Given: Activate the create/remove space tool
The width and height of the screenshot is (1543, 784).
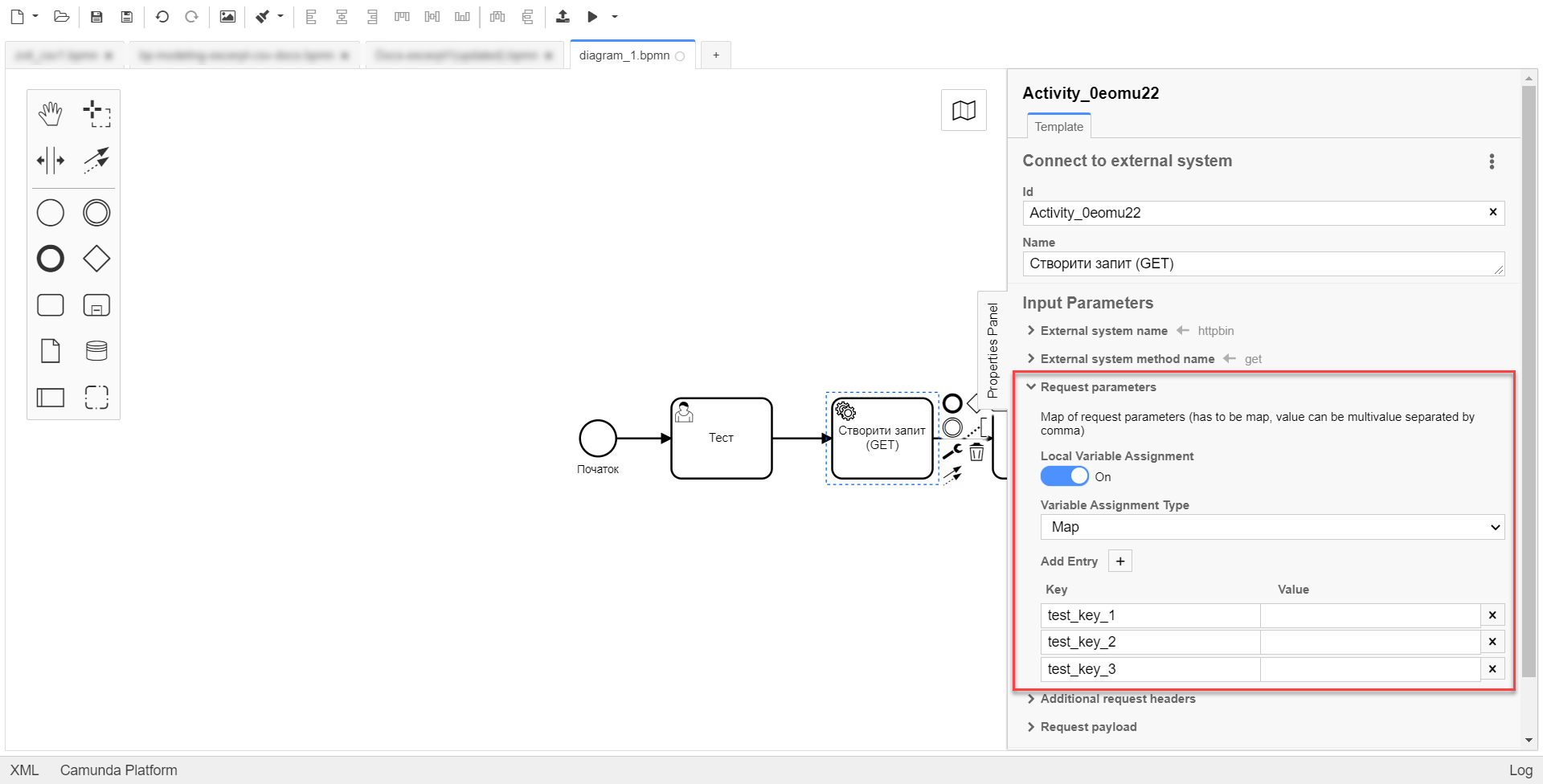Looking at the screenshot, I should coord(51,160).
